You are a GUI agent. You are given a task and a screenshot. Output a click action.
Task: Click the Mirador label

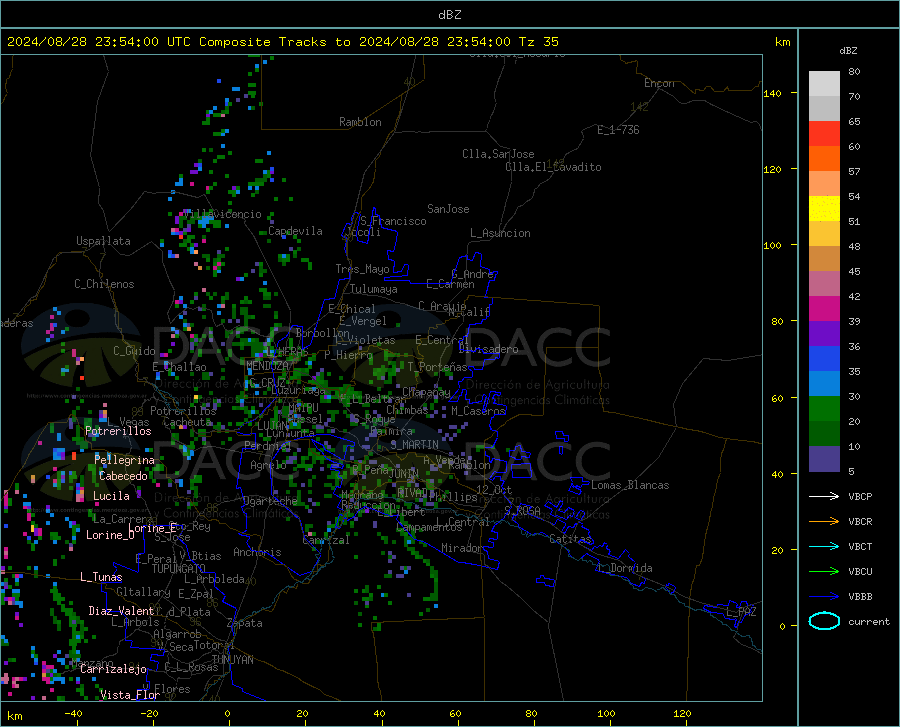(462, 548)
